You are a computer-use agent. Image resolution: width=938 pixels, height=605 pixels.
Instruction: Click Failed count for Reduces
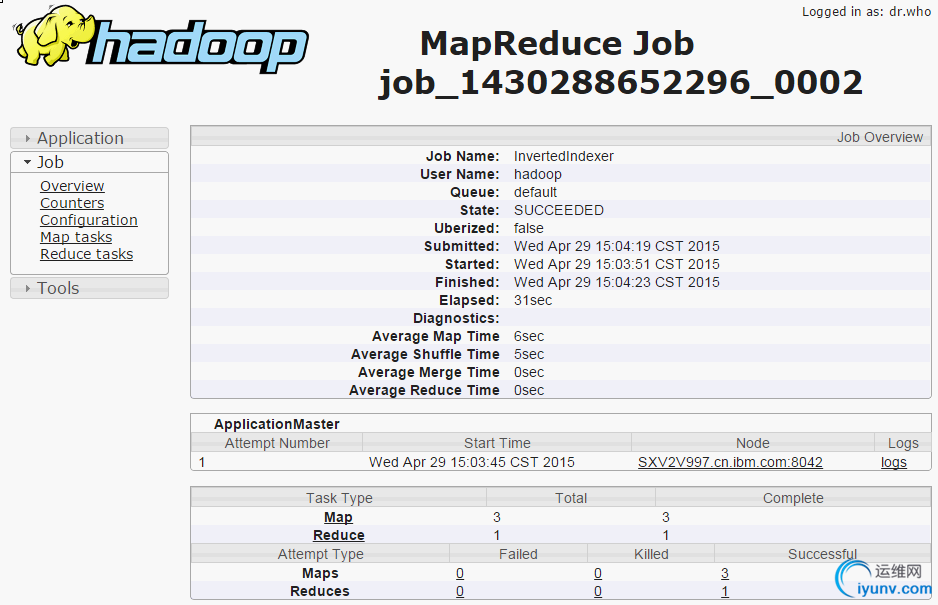point(459,591)
